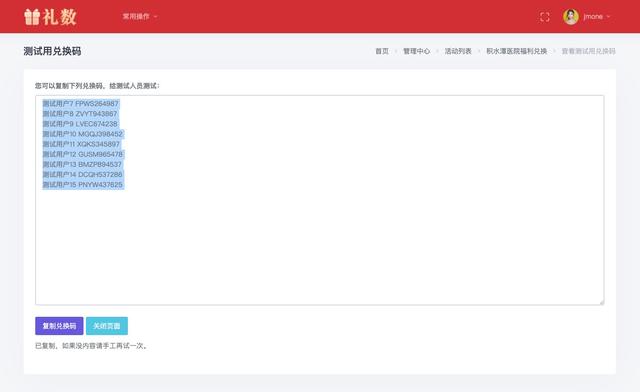Open 管理中心 breadcrumb link
This screenshot has height=392, width=640.
click(x=416, y=51)
